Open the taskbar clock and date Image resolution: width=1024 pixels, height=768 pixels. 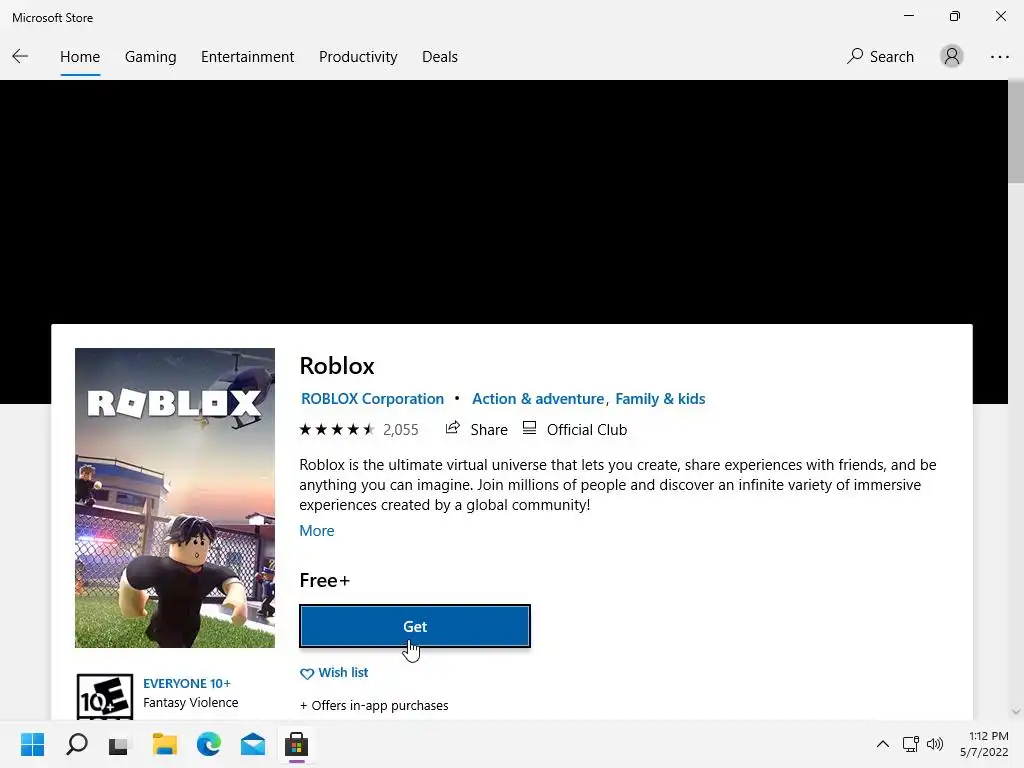point(984,744)
